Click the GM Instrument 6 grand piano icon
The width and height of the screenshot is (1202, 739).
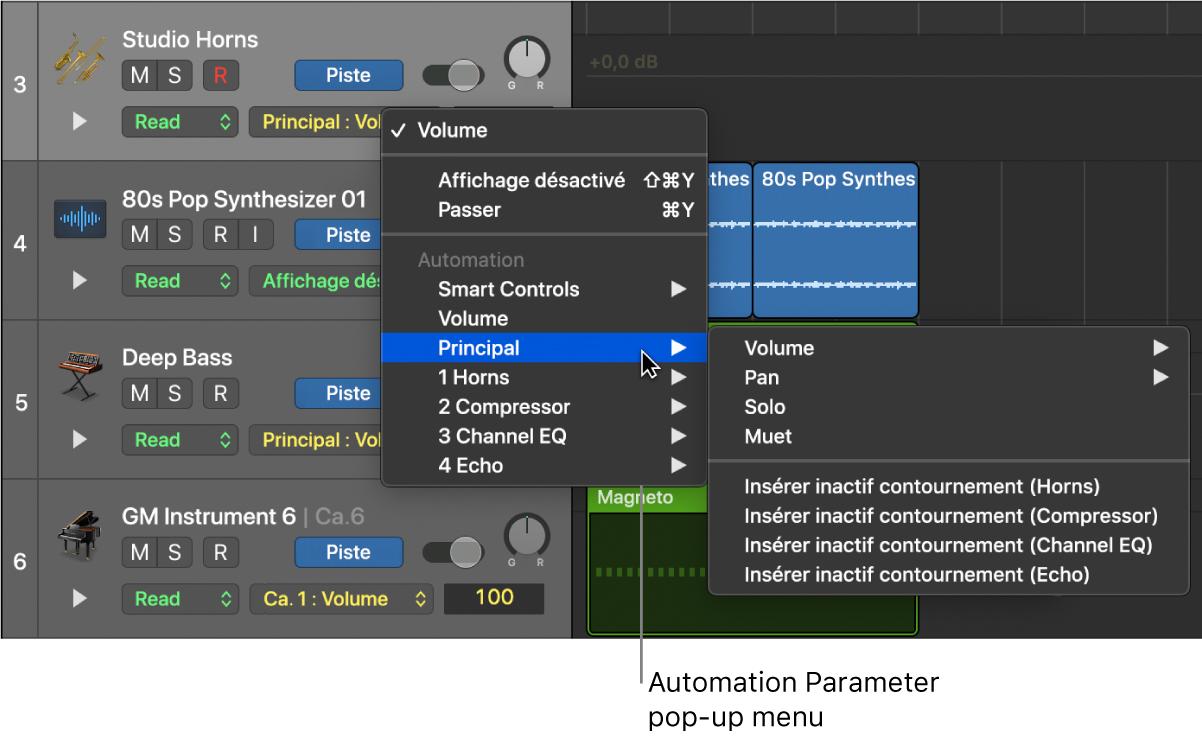79,534
